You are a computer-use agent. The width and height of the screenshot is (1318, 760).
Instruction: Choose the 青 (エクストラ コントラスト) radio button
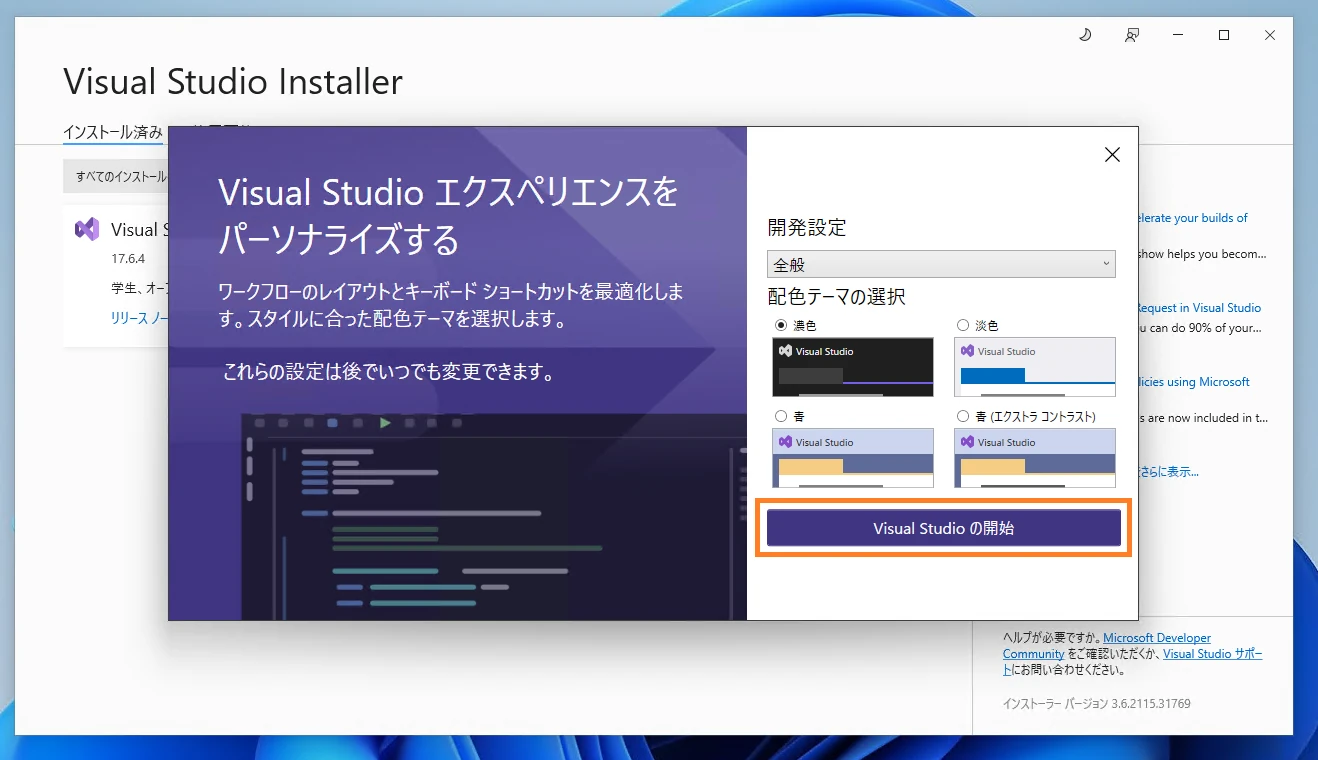point(963,416)
